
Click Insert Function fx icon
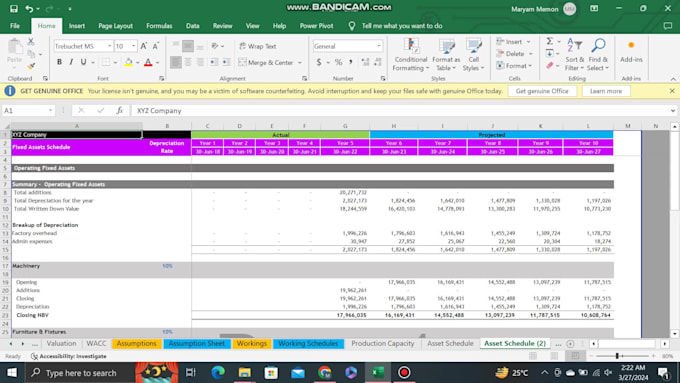pyautogui.click(x=120, y=111)
